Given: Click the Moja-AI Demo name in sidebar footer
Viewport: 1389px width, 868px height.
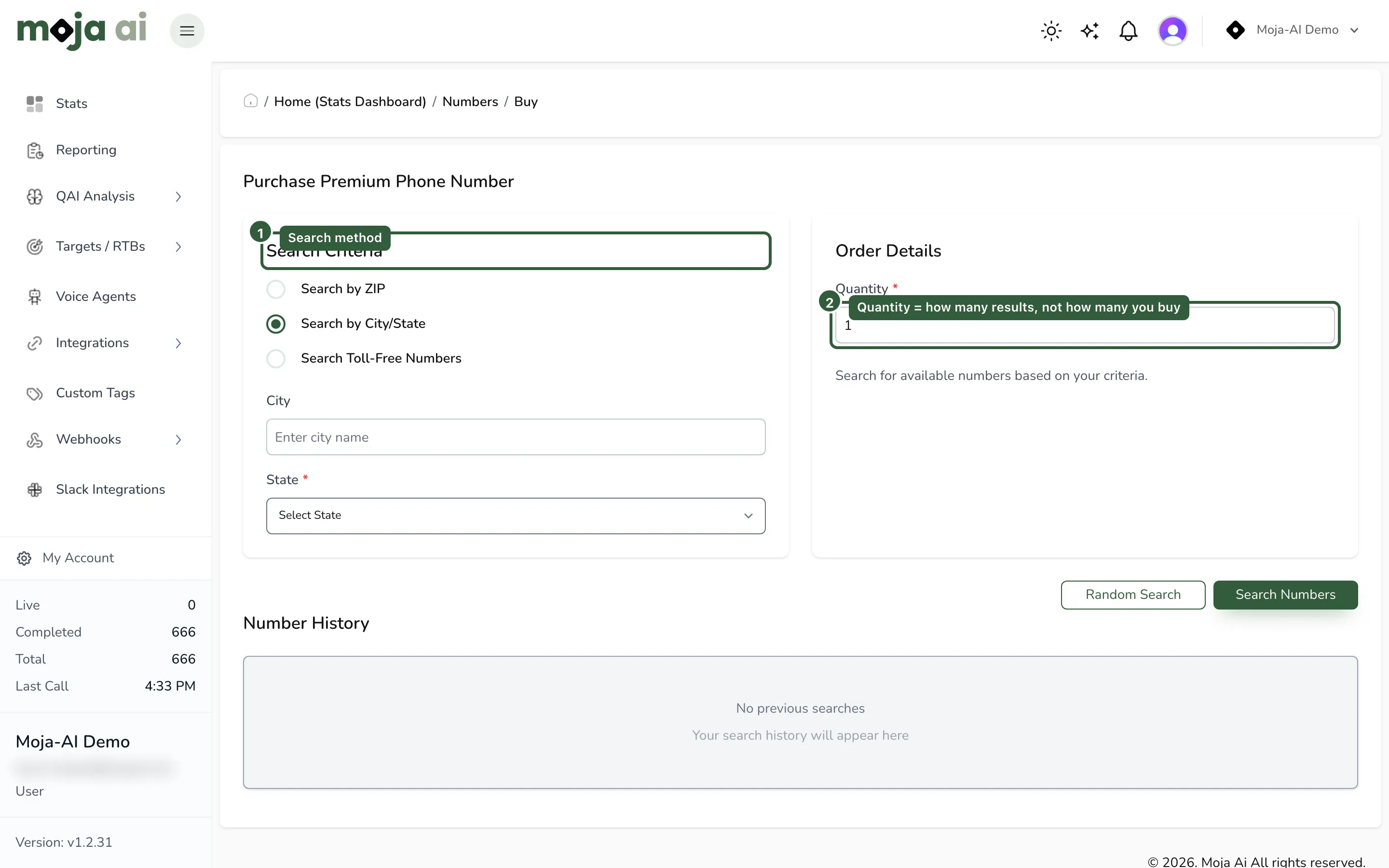Looking at the screenshot, I should tap(73, 742).
